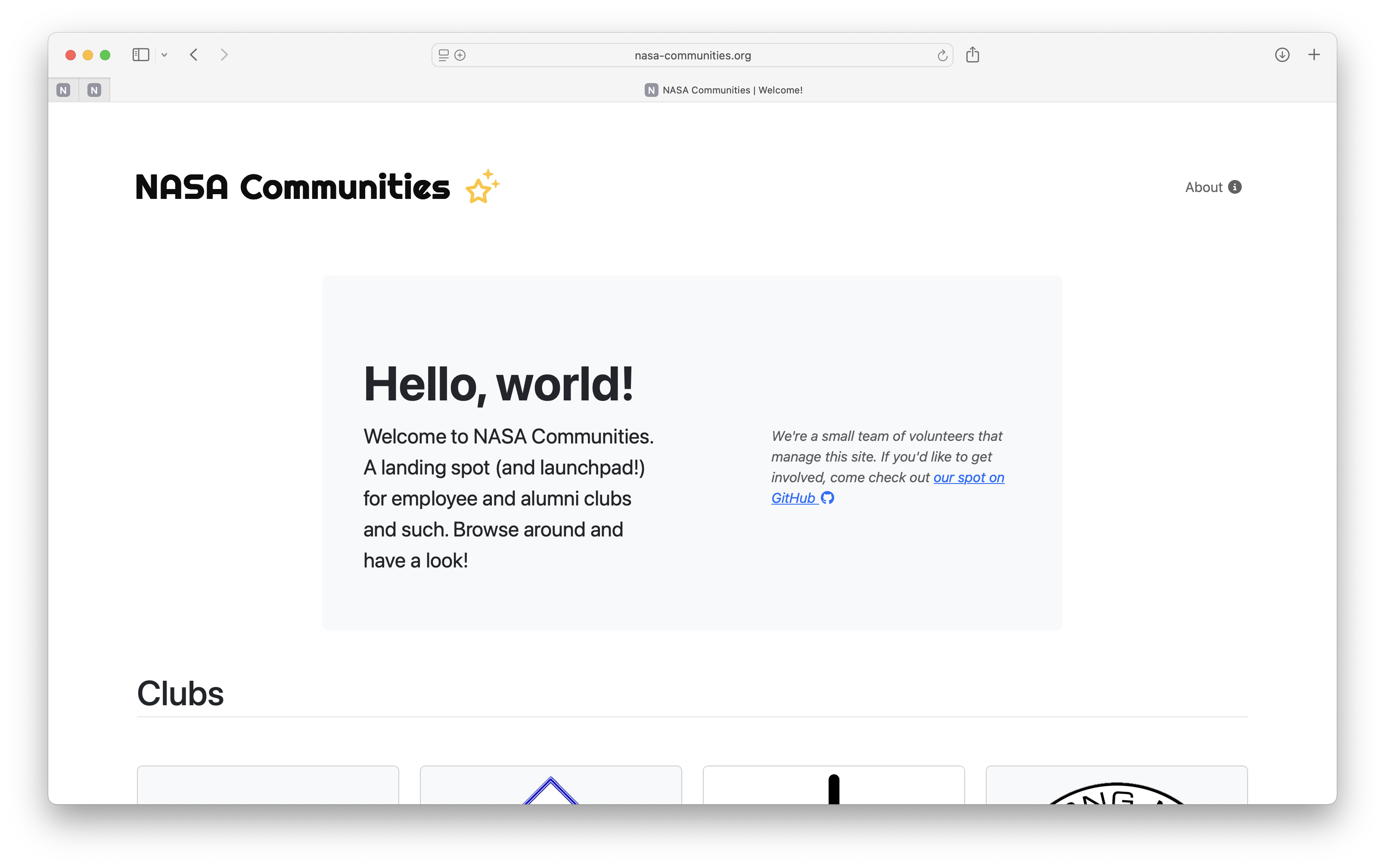Follow the 'our spot on GitHub' link
The image size is (1385, 868).
(968, 477)
